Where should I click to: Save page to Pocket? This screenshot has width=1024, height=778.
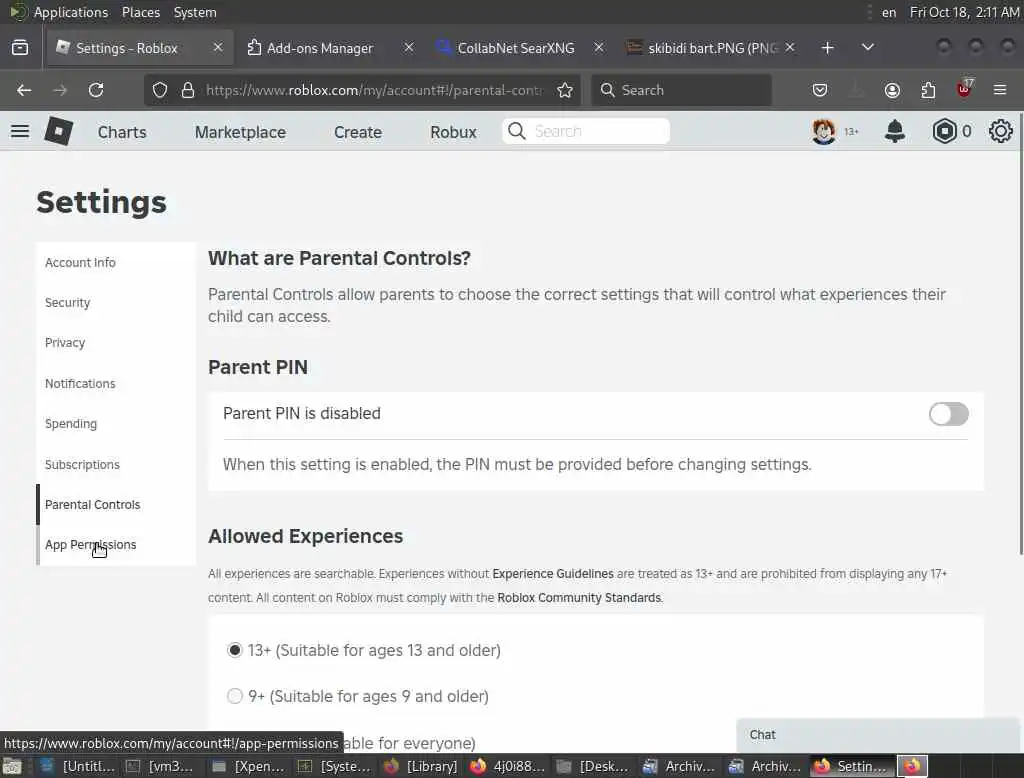[820, 90]
